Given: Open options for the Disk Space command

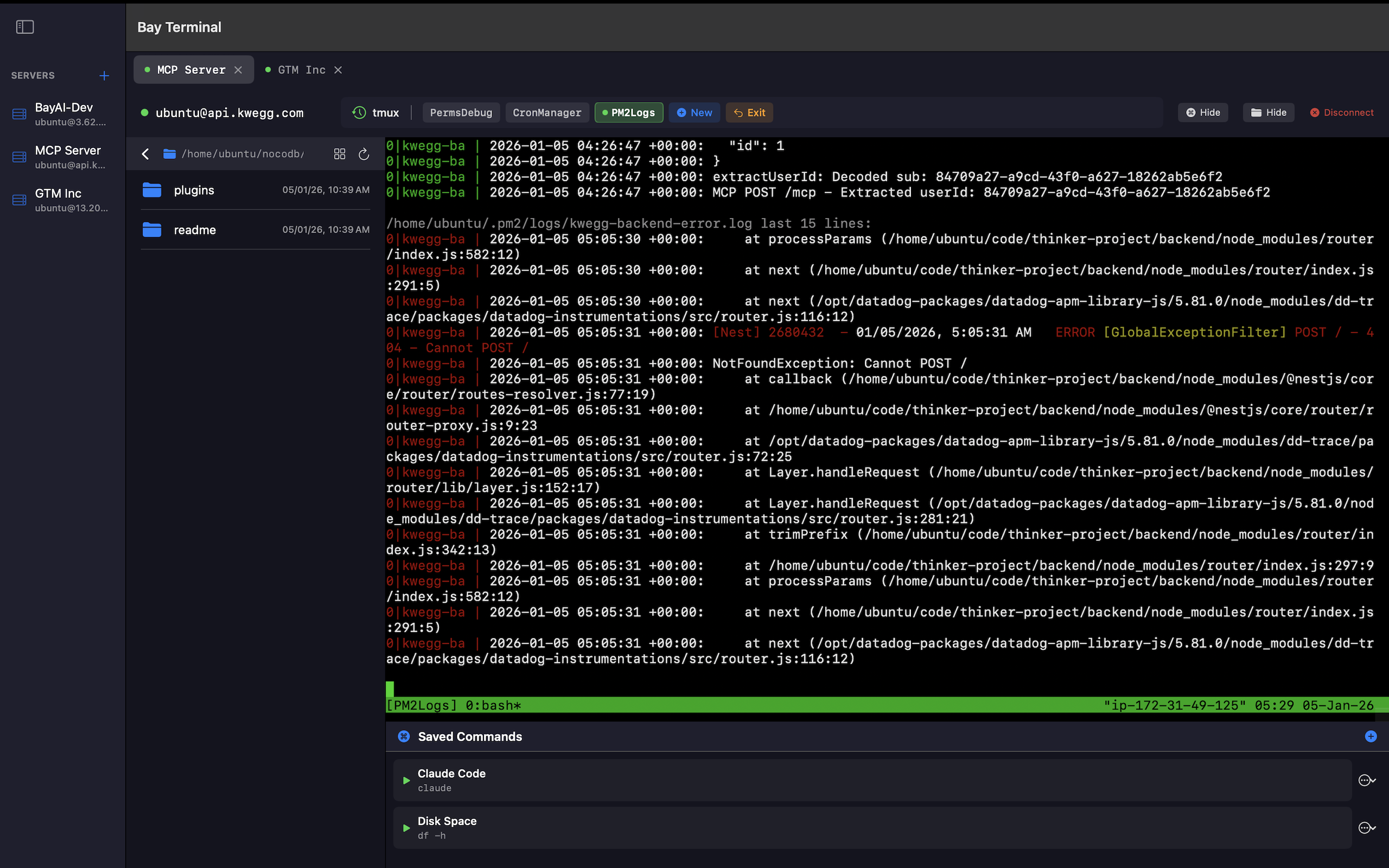Looking at the screenshot, I should tap(1368, 827).
